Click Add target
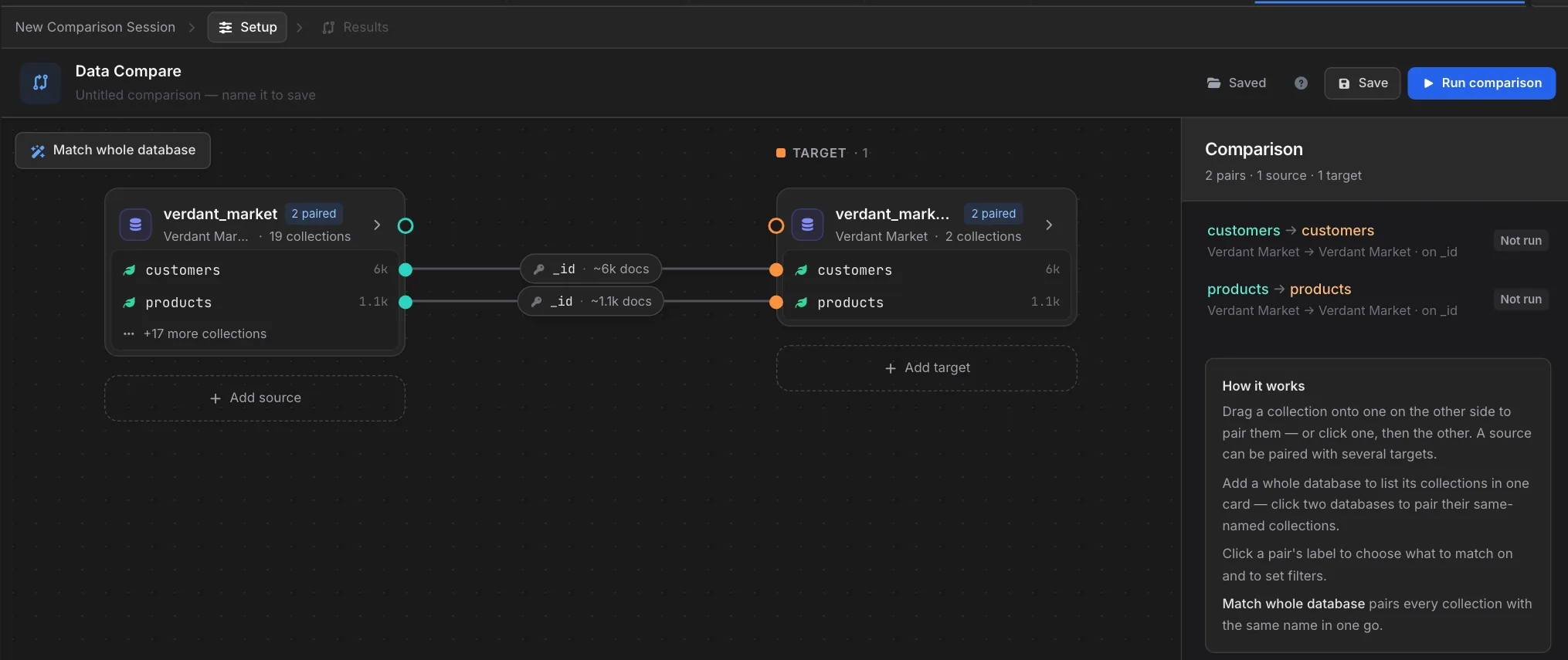Viewport: 1568px width, 660px height. point(927,368)
